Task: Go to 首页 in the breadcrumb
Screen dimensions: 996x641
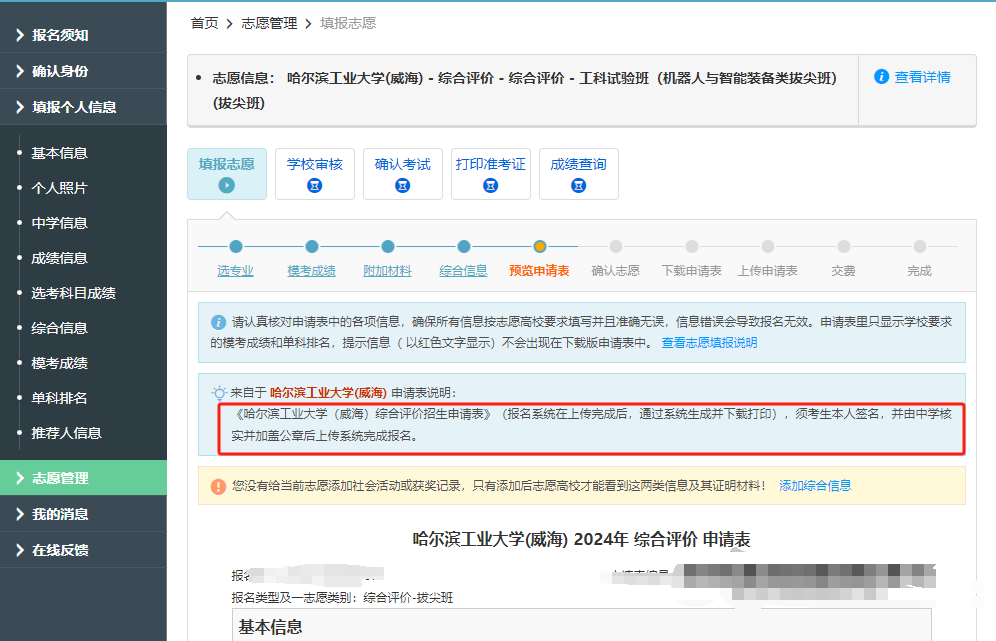Action: 205,24
